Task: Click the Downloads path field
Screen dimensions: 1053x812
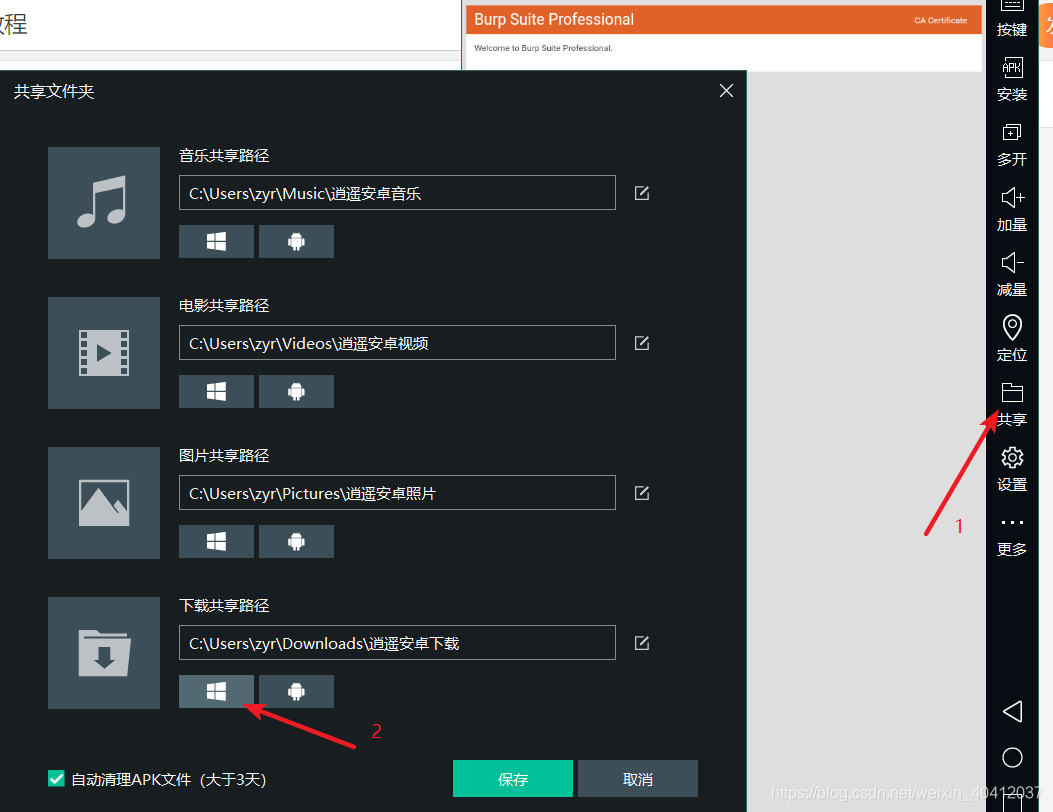Action: 397,643
